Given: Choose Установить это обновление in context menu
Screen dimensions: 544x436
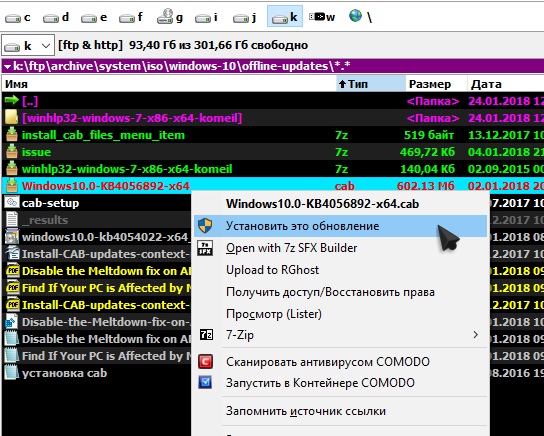Looking at the screenshot, I should 340,226.
